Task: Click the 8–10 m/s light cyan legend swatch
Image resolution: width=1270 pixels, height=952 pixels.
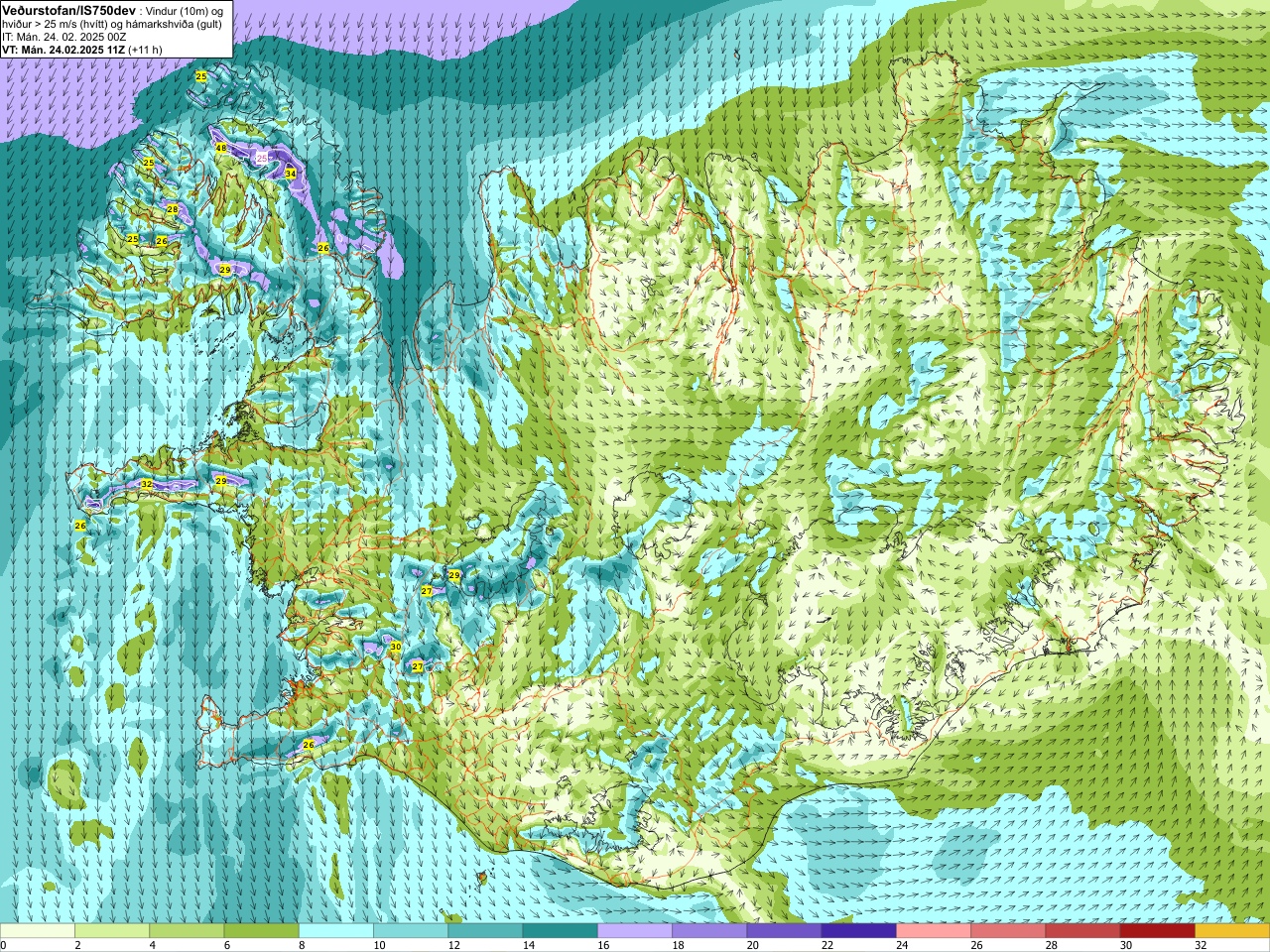Action: (336, 931)
